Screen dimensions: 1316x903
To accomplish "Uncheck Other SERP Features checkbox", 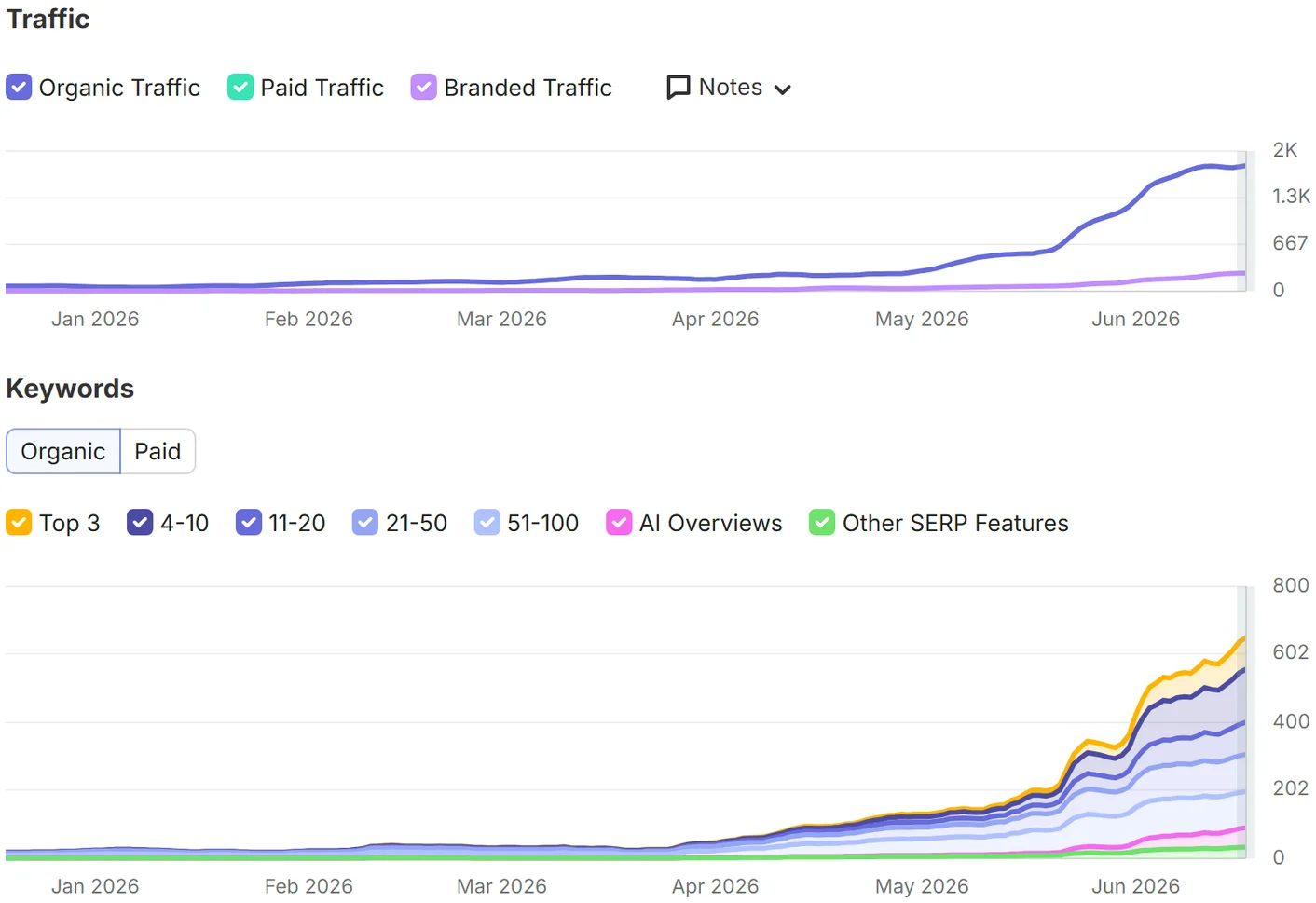I will click(x=822, y=523).
